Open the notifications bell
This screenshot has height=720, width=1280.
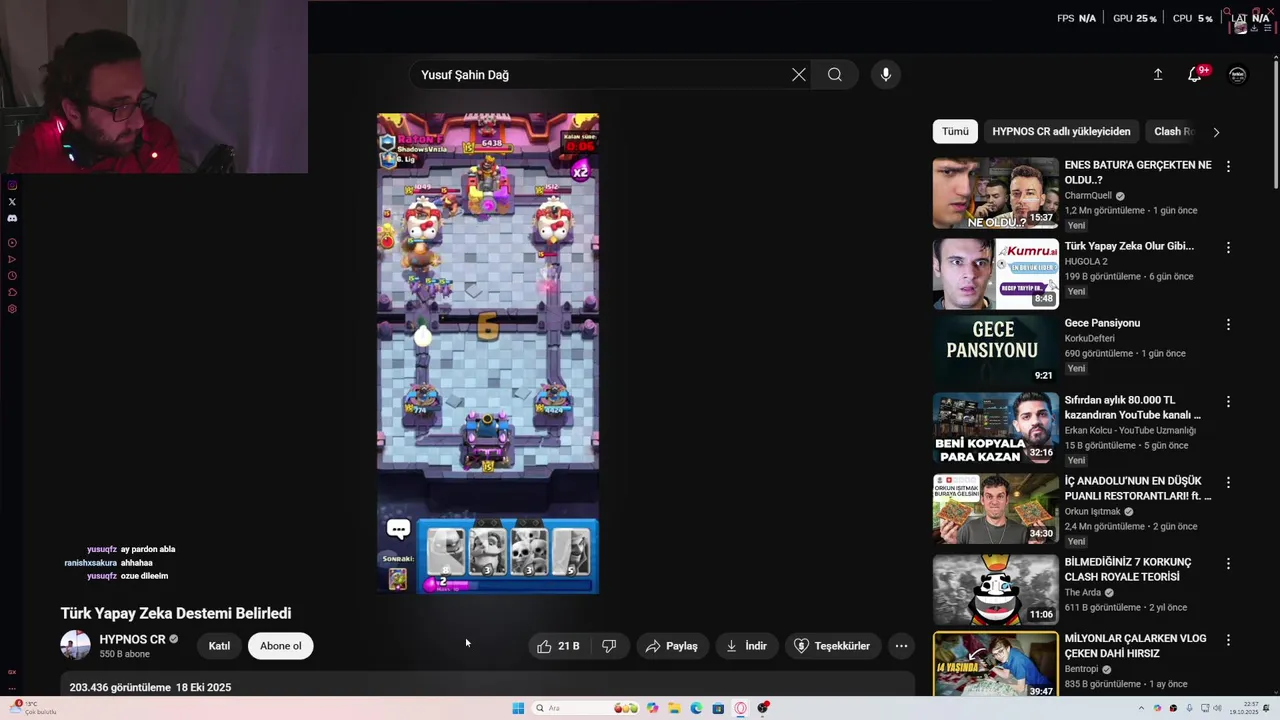tap(1195, 75)
